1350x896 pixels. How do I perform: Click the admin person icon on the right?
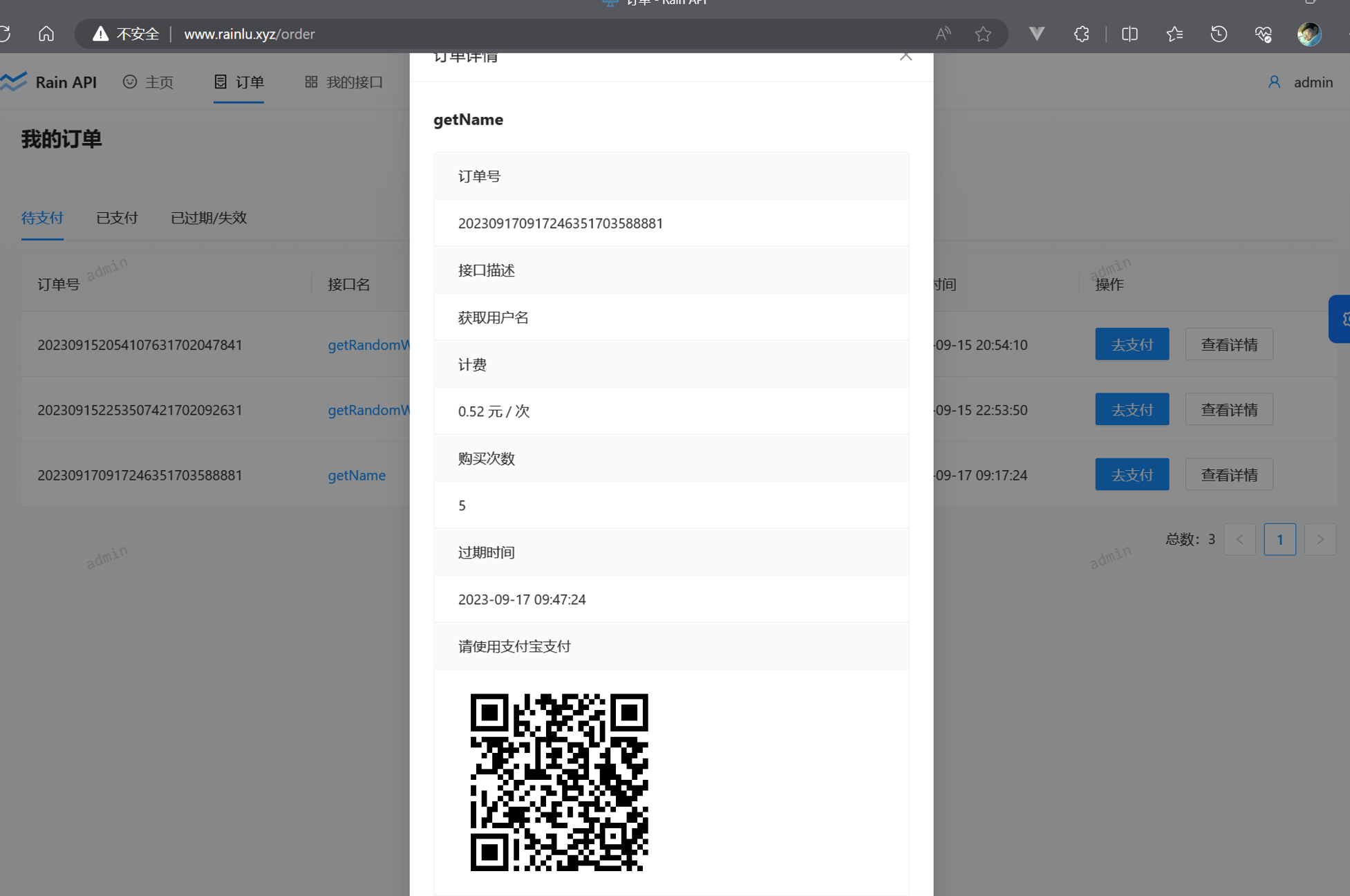point(1275,82)
